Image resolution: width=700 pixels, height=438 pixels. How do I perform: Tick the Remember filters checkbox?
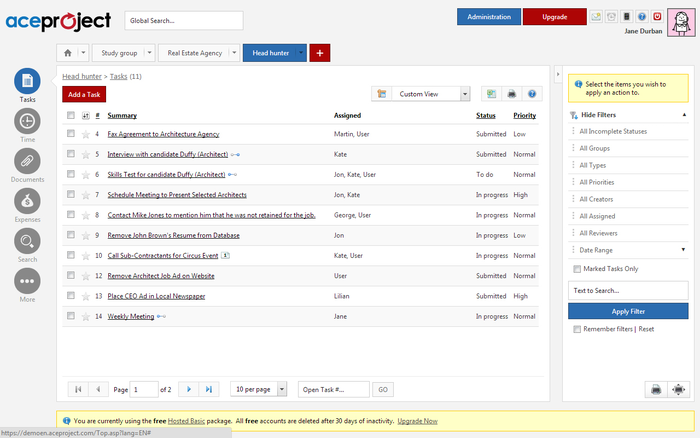click(576, 329)
